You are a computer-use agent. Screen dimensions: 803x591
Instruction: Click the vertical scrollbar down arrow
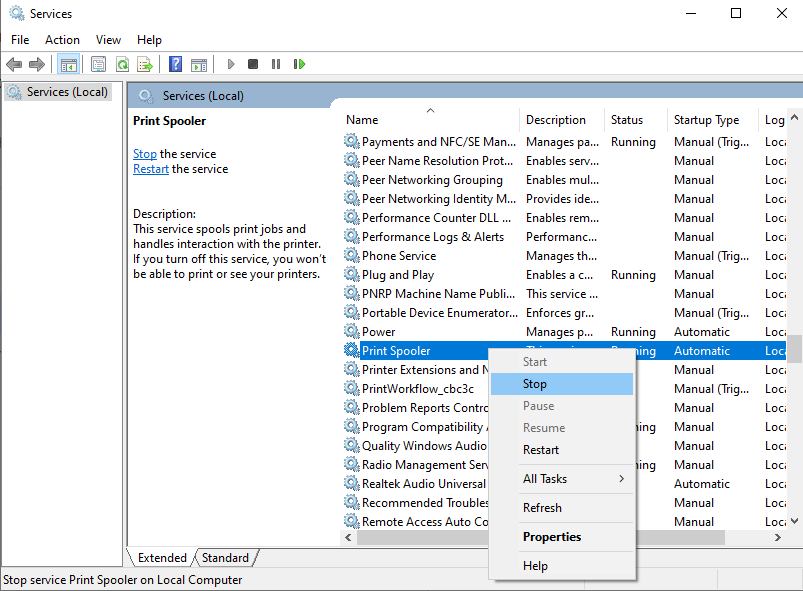(795, 521)
